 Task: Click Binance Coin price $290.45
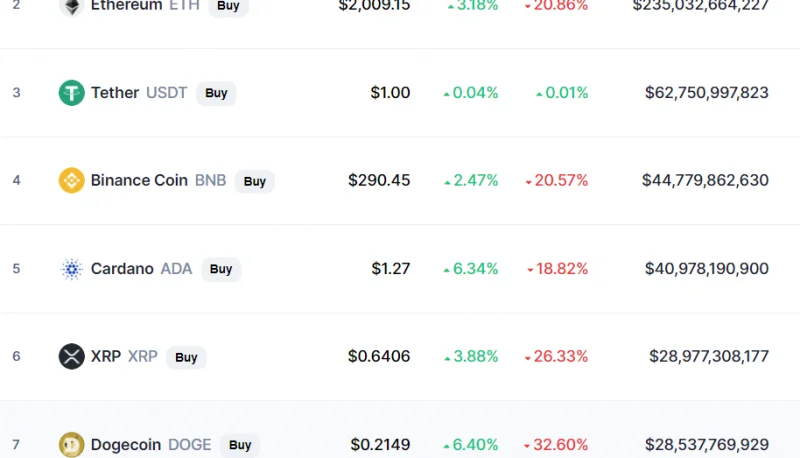[379, 181]
